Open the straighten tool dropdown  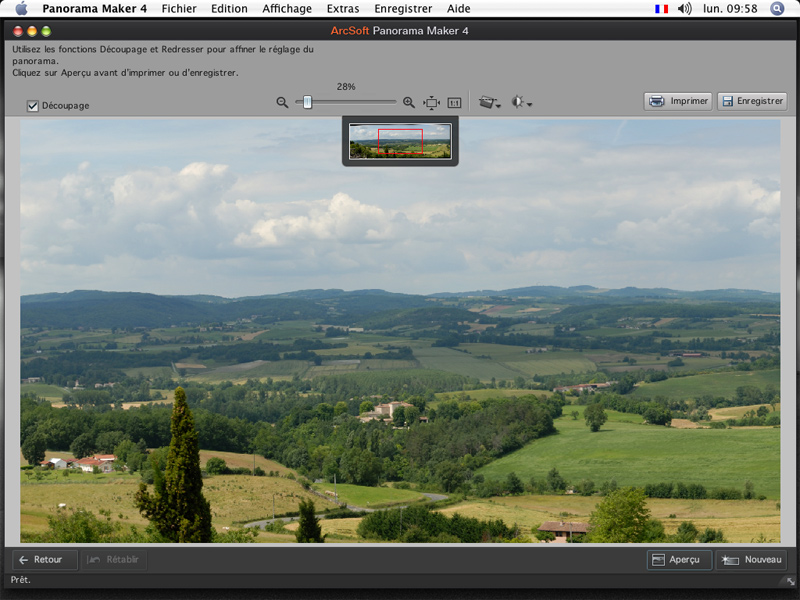click(x=489, y=102)
